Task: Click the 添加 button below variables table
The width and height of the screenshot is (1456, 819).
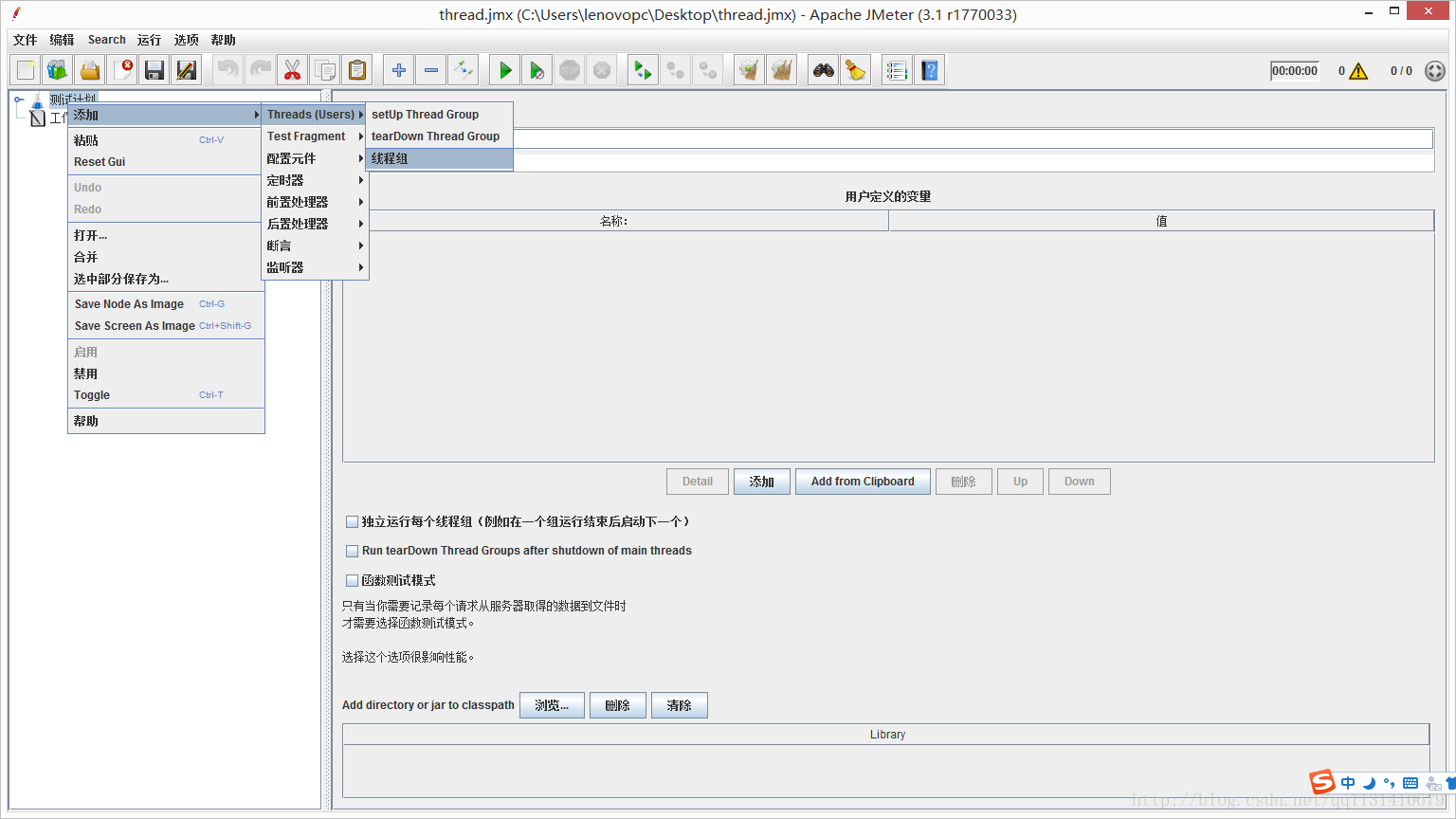Action: (x=762, y=482)
